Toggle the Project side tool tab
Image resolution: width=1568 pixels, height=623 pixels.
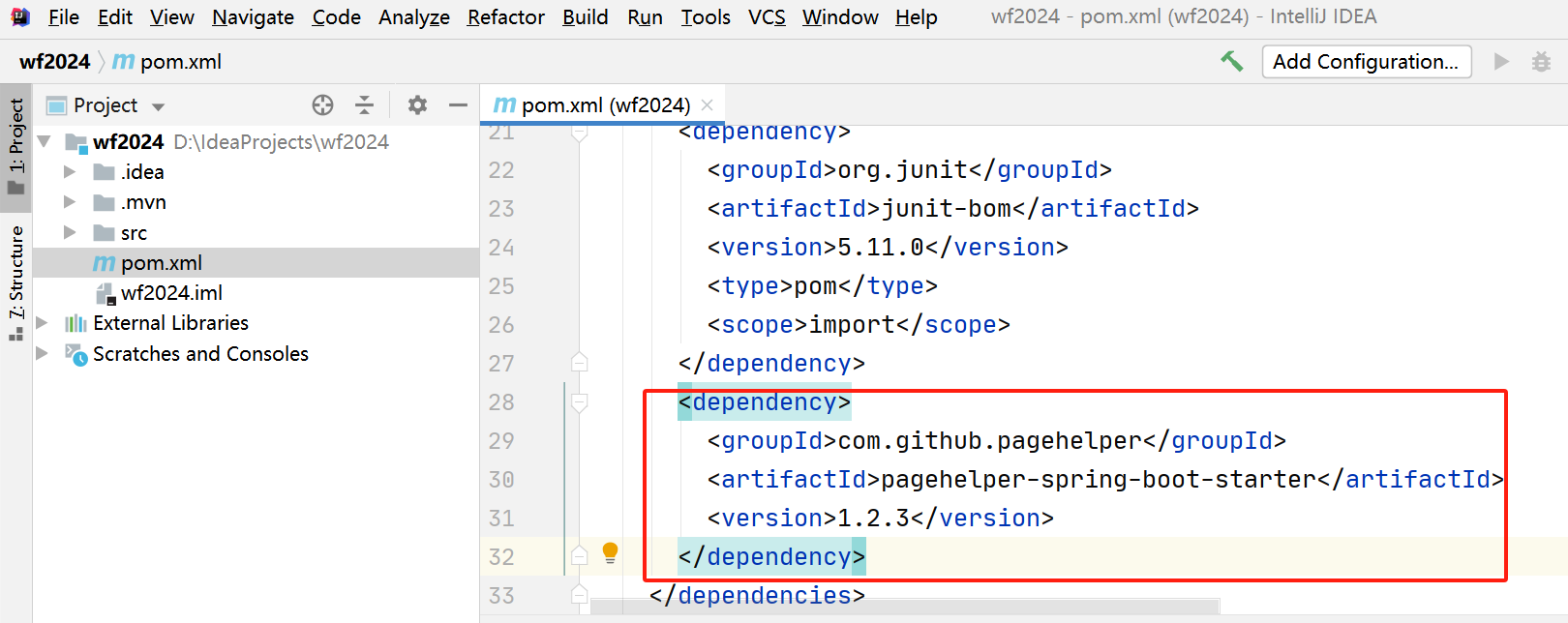click(x=16, y=145)
